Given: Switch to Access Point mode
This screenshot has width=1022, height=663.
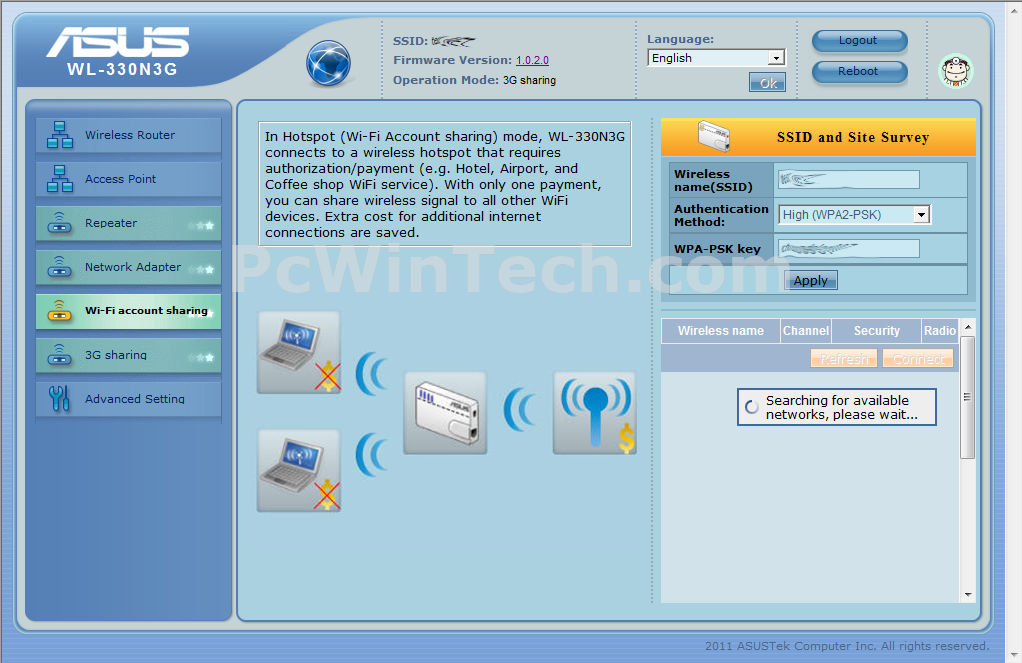Looking at the screenshot, I should tap(128, 179).
